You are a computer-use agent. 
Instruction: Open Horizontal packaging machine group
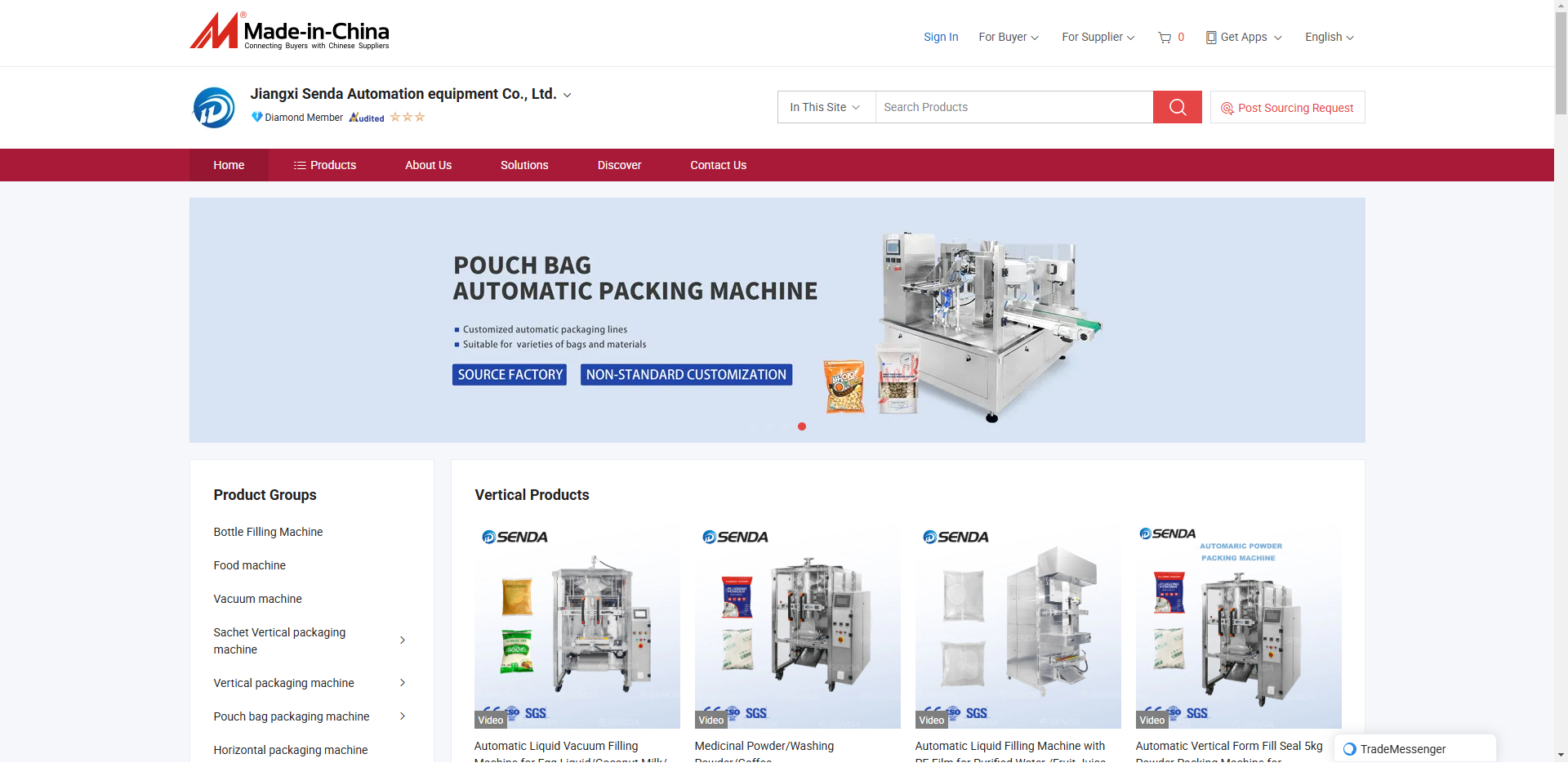tap(291, 750)
